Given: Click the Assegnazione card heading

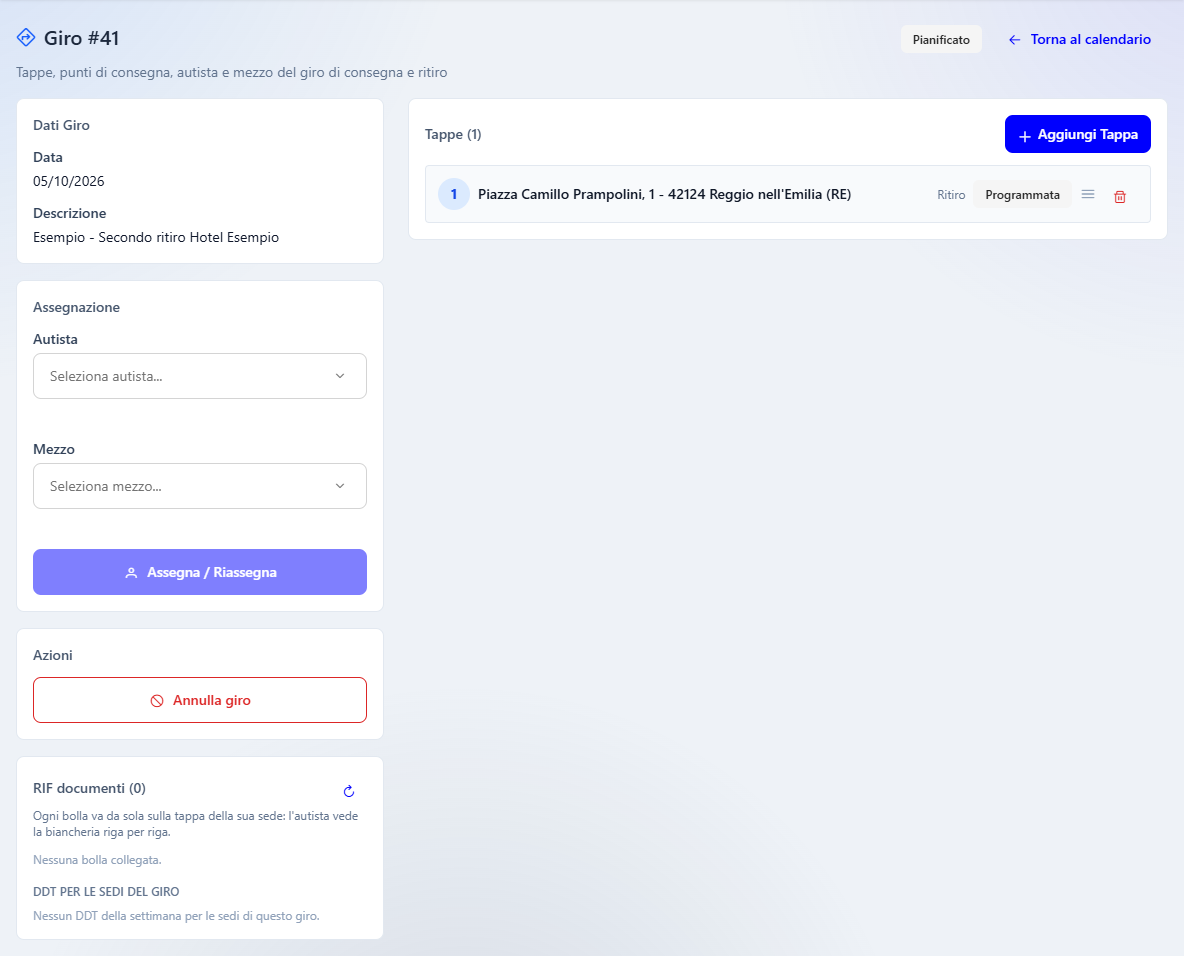Looking at the screenshot, I should [x=76, y=307].
